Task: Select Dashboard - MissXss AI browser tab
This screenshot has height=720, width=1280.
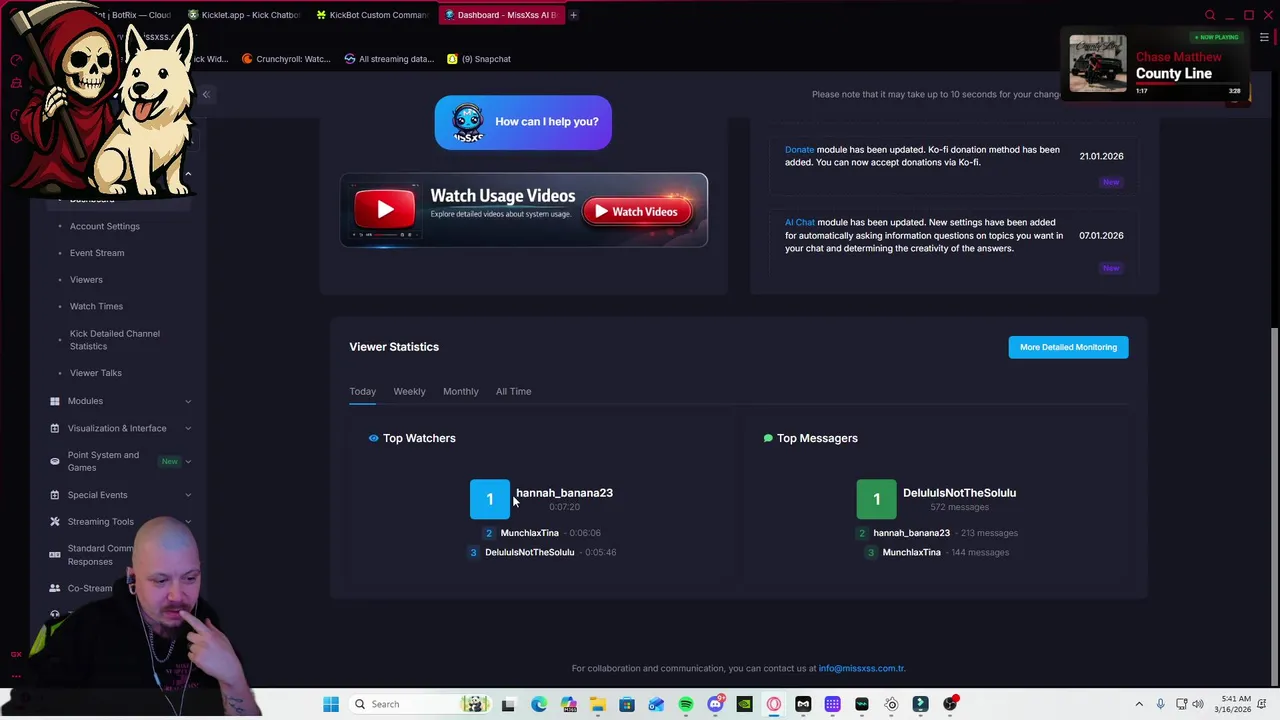Action: [501, 15]
